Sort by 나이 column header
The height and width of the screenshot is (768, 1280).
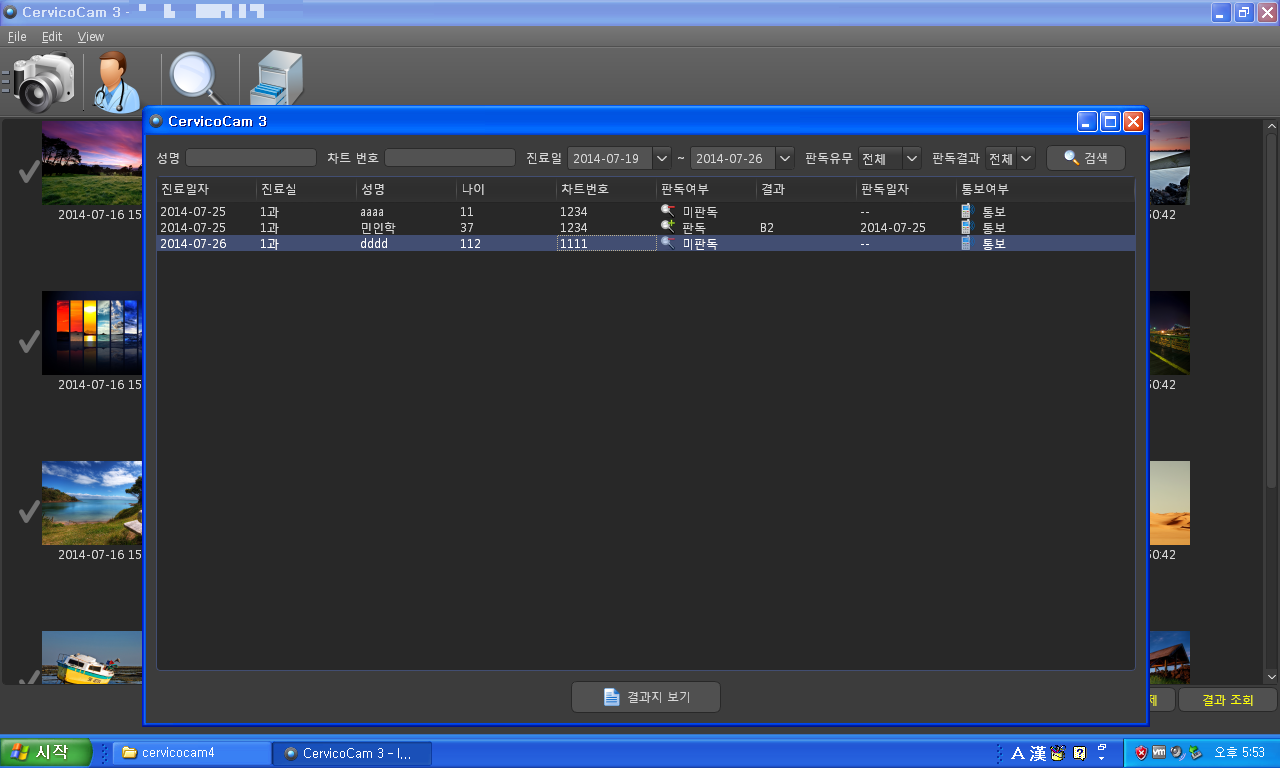(507, 189)
